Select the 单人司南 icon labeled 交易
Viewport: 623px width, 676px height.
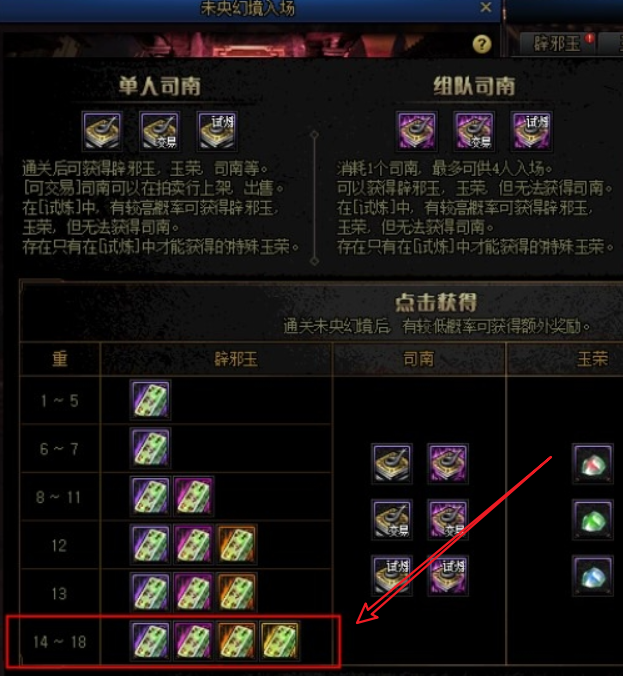(x=160, y=131)
